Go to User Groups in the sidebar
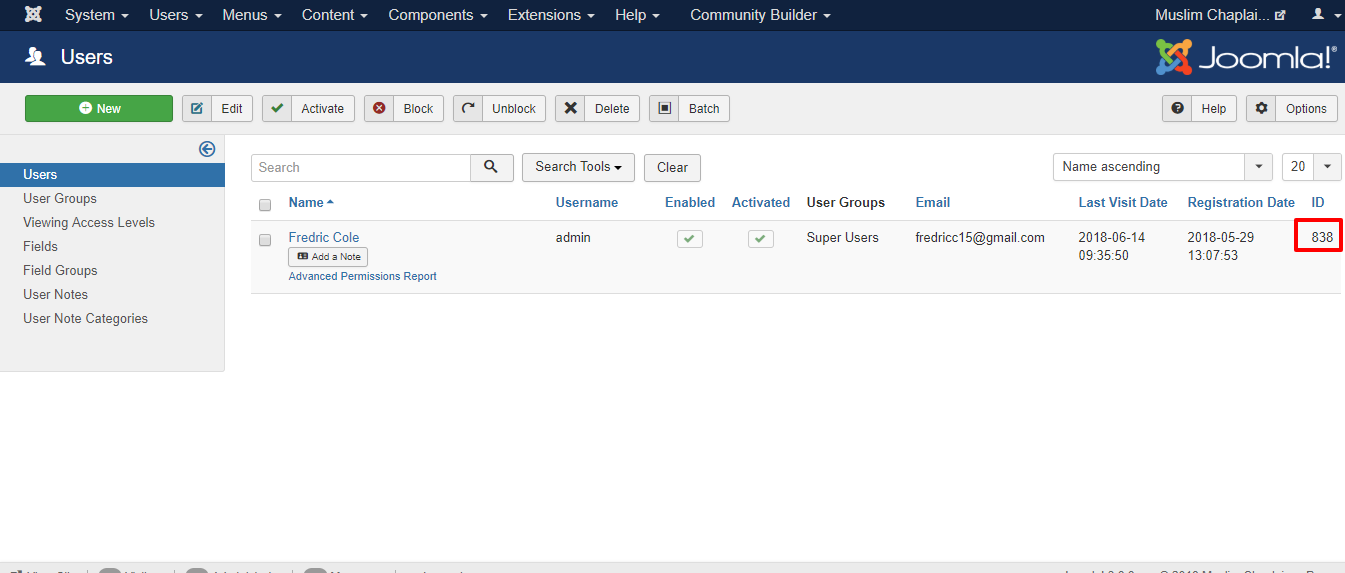1345x573 pixels. (x=60, y=199)
